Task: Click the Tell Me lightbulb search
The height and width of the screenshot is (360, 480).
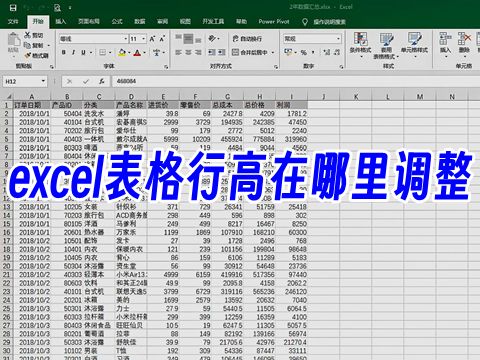Action: (305, 22)
